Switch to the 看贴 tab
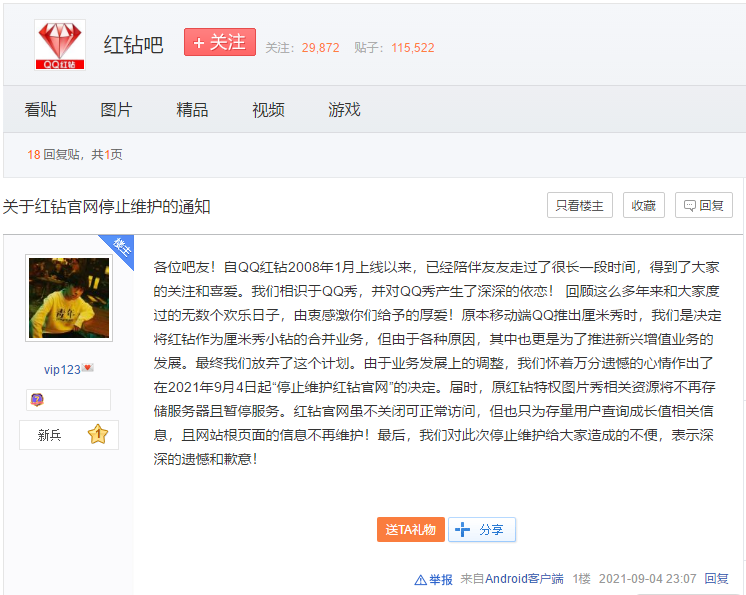Viewport: 746px width, 595px height. [41, 110]
